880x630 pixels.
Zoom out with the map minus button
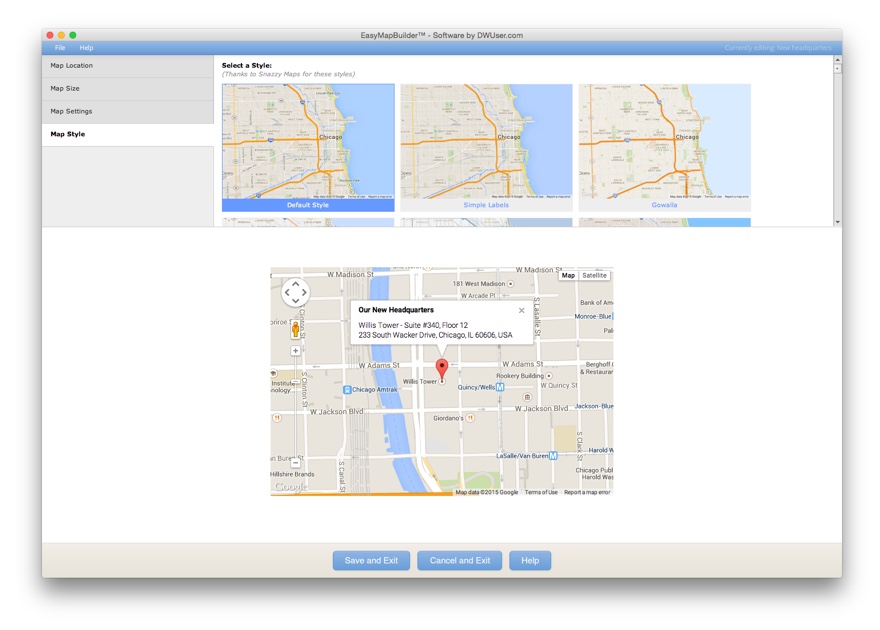tap(295, 463)
